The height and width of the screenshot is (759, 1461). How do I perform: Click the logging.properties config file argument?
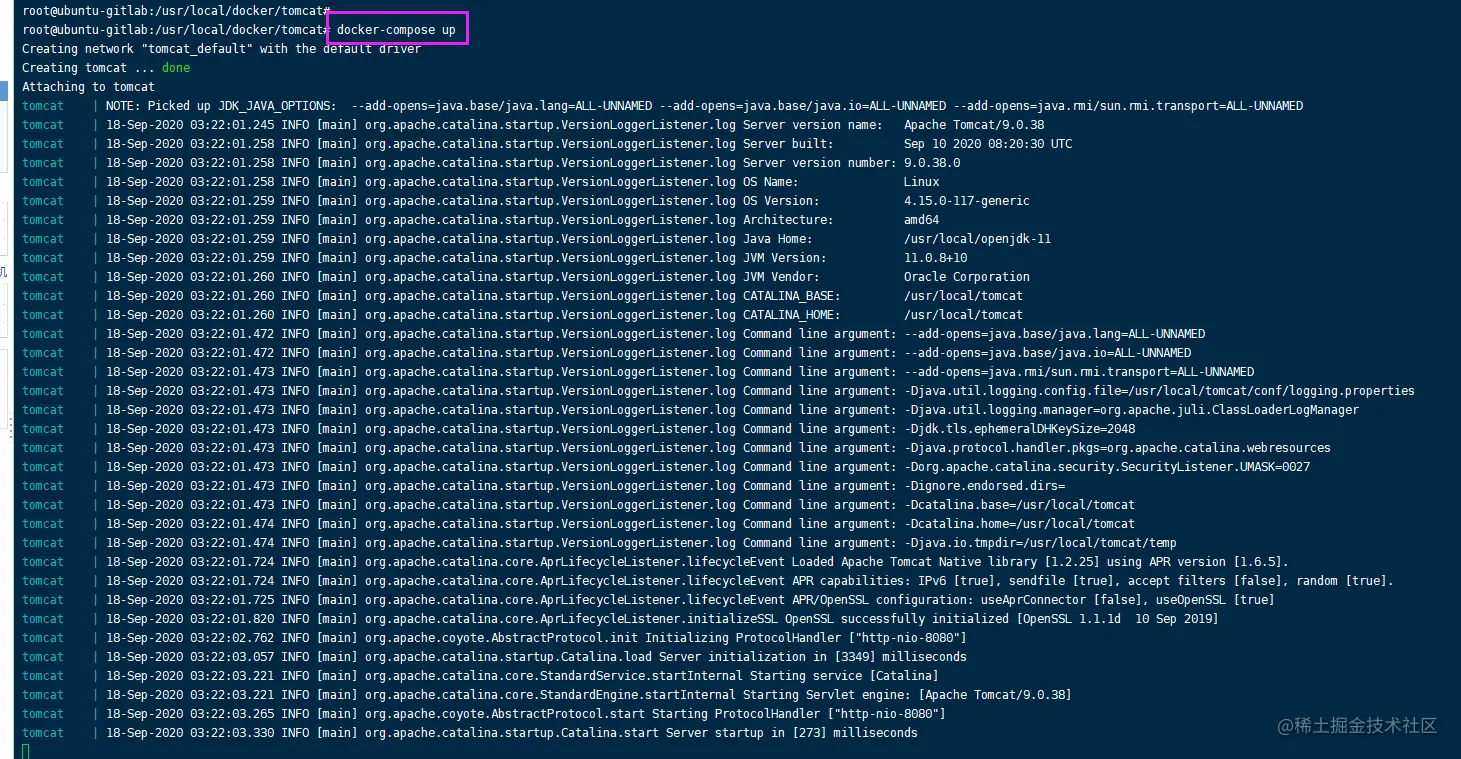[1159, 391]
